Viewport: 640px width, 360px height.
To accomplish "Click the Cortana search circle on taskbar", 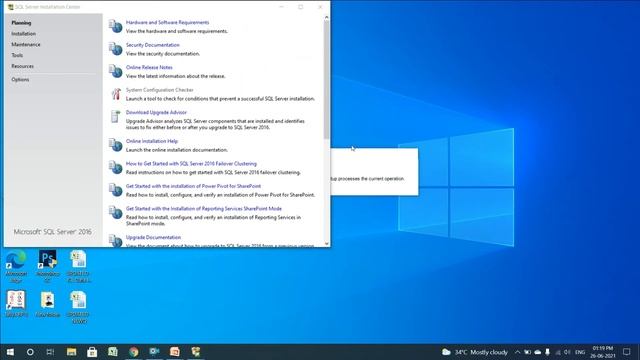I will [30, 352].
